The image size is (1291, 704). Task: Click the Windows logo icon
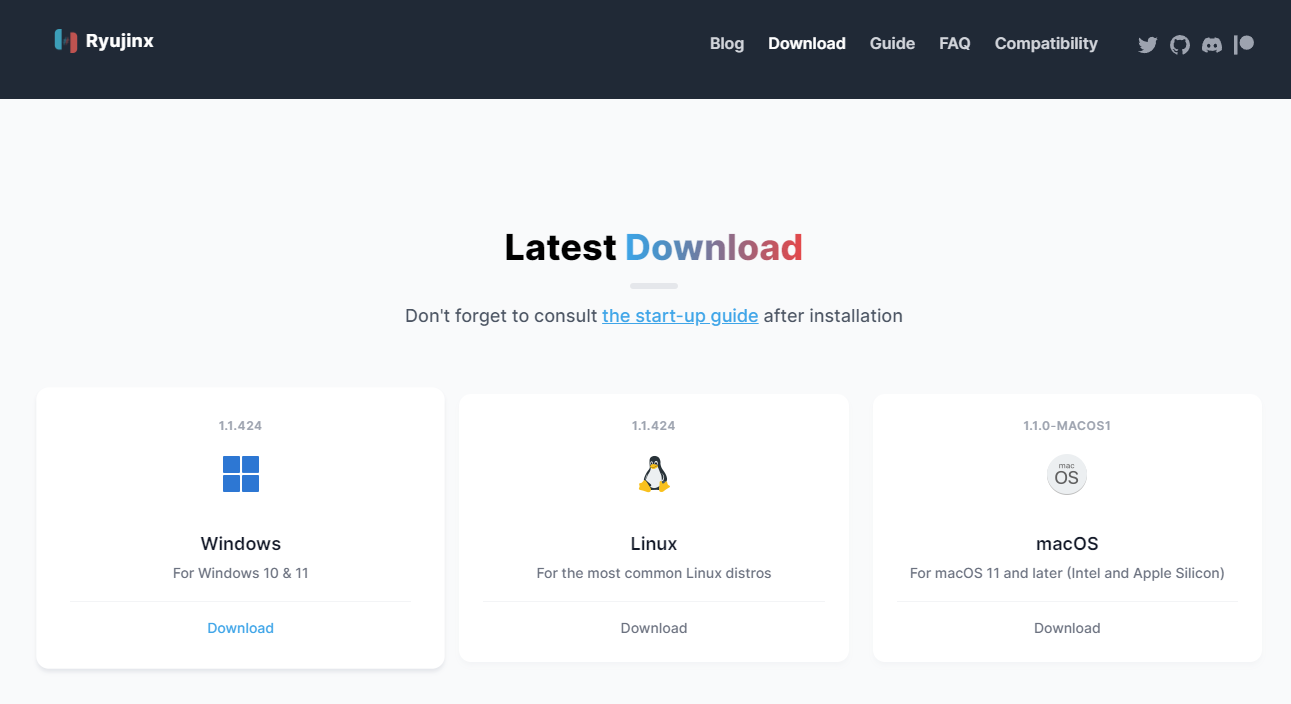pos(241,474)
